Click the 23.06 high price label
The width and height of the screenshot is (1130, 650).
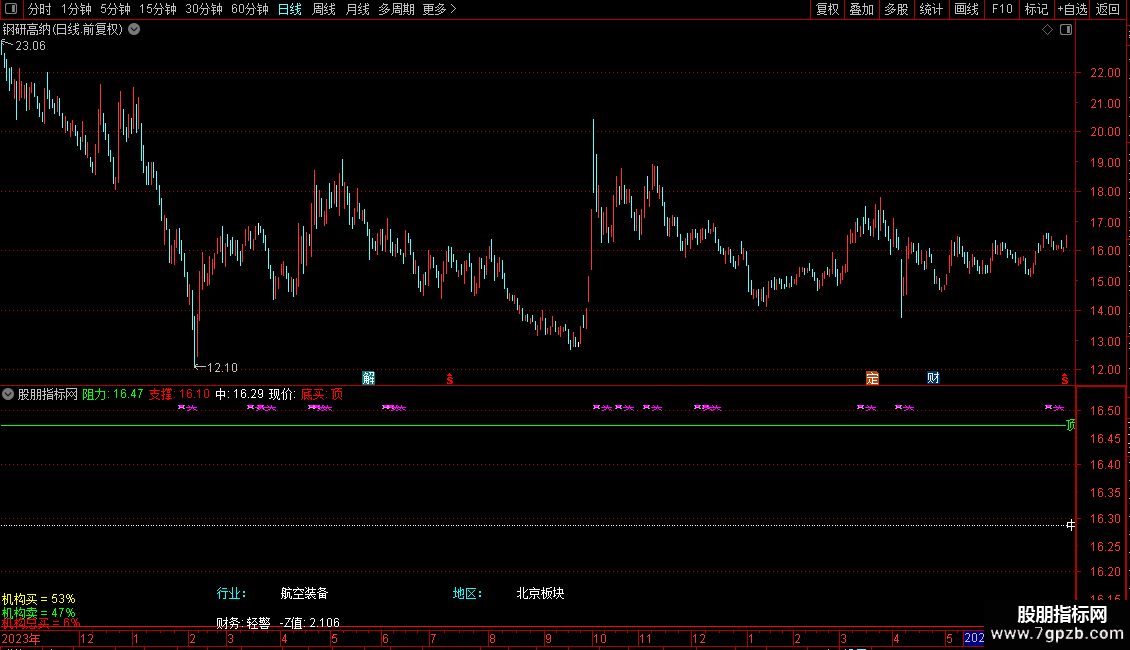30,46
